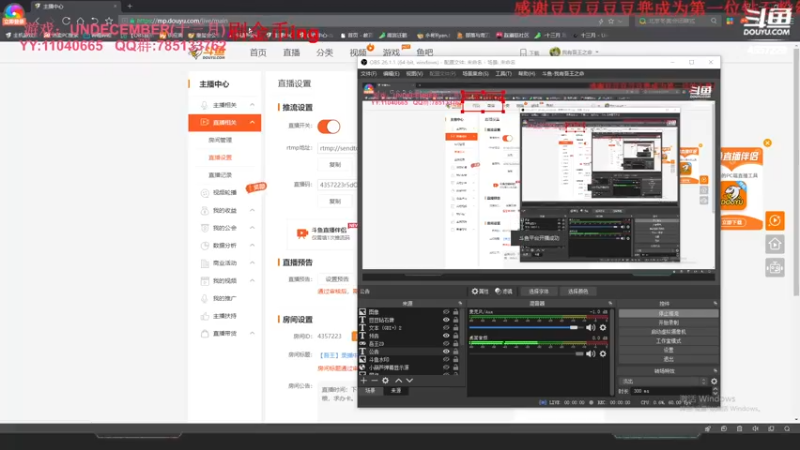
Task: Open the user account dropdown in header
Action: point(574,52)
